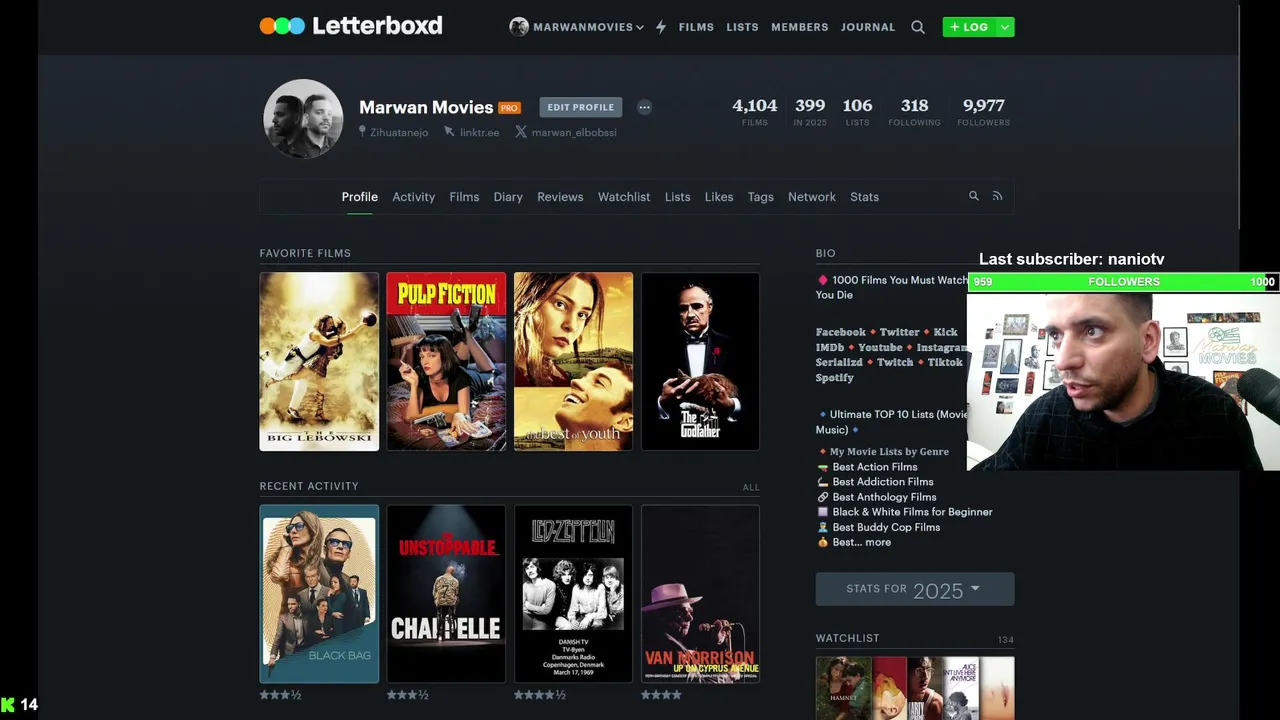The width and height of the screenshot is (1280, 720).
Task: Open the Tags tab
Action: [x=761, y=197]
